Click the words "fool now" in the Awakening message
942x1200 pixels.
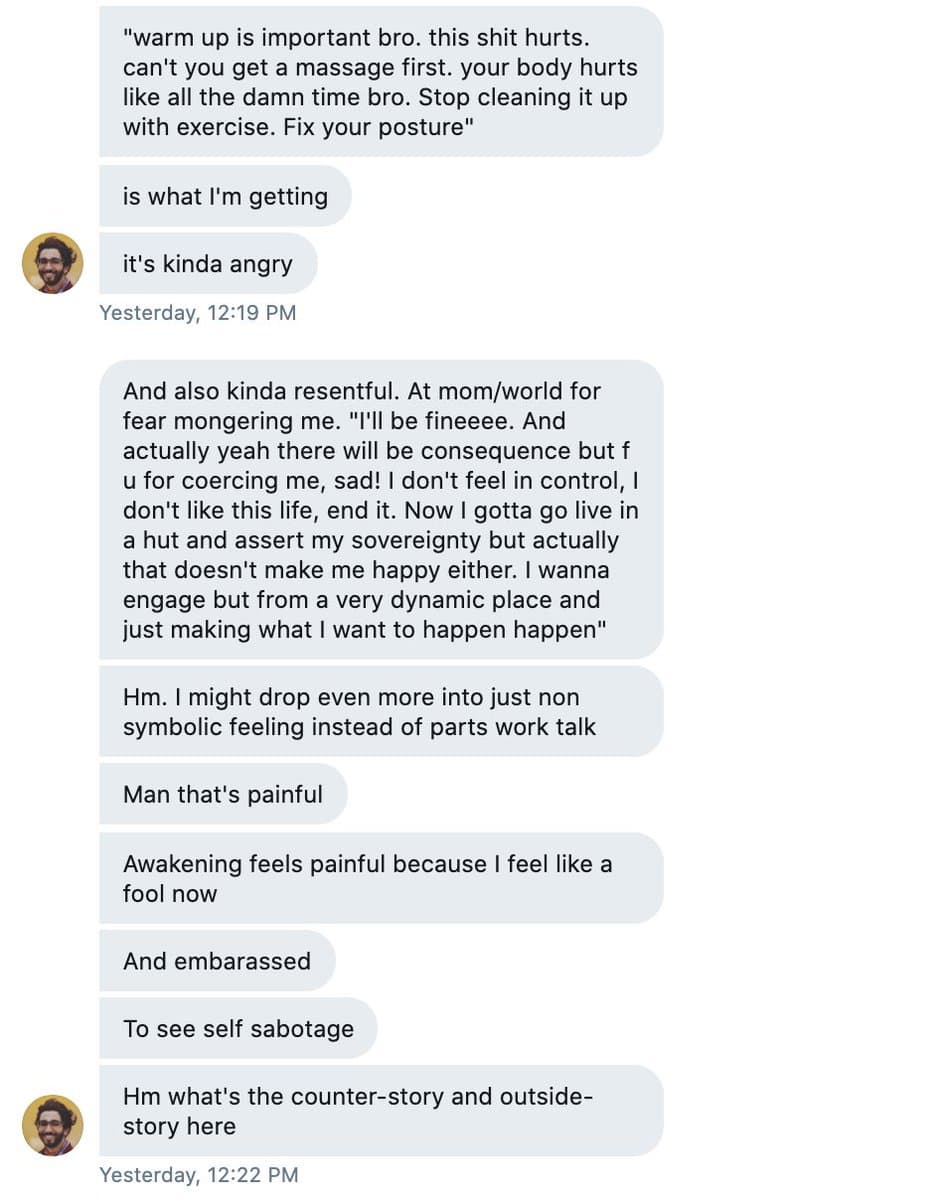tap(170, 893)
